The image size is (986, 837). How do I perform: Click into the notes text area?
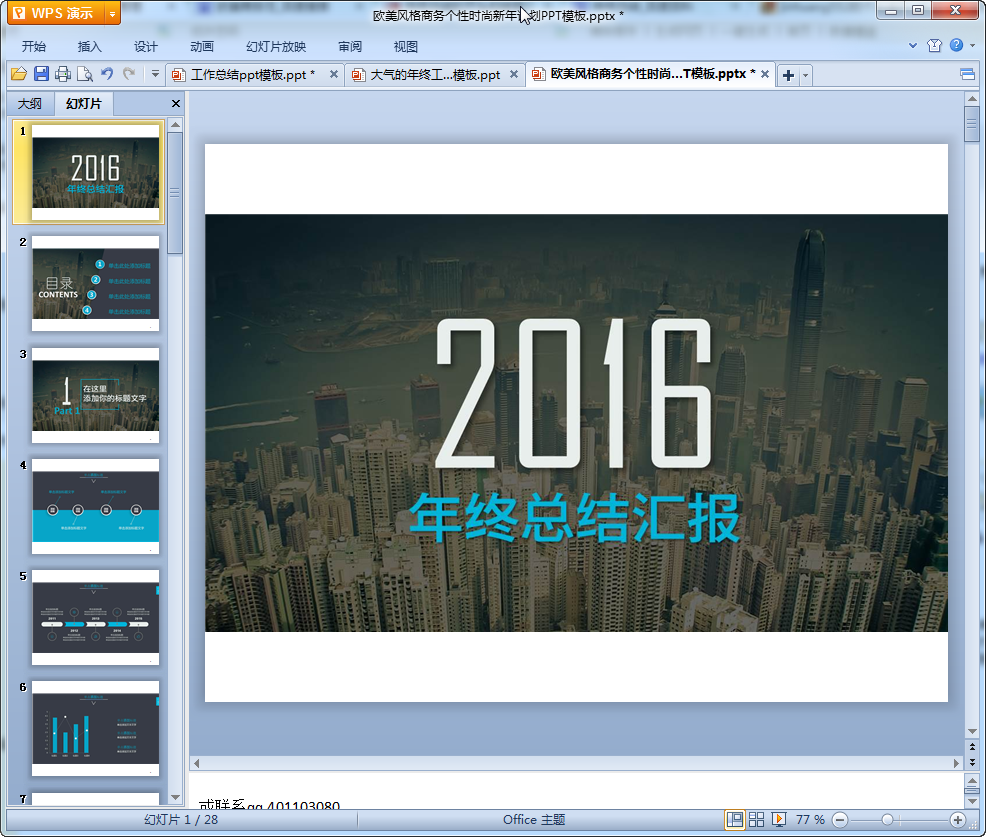point(575,791)
